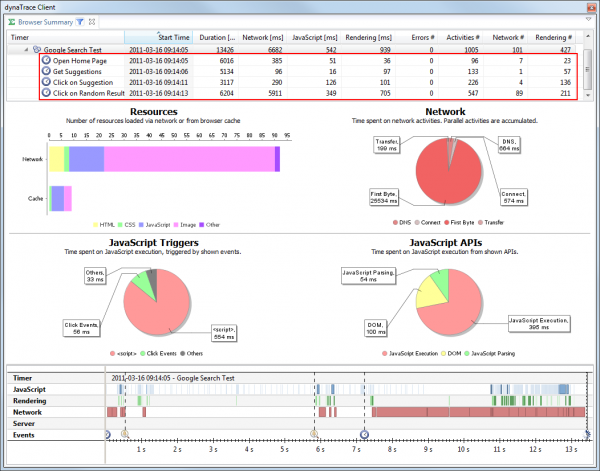Click the yellow HTML segment in Network bar

56,159
